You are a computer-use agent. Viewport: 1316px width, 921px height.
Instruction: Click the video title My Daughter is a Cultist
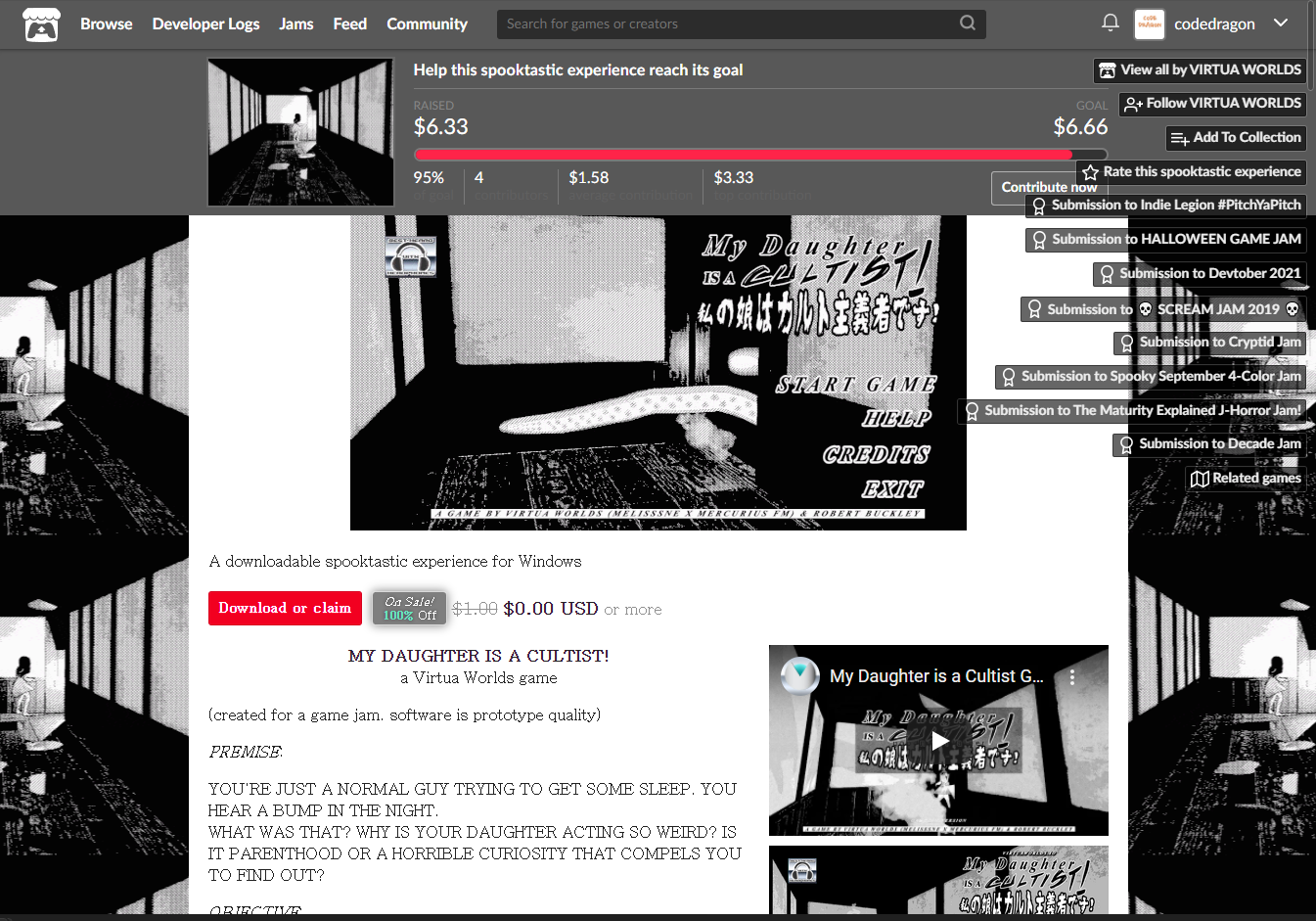click(x=936, y=676)
